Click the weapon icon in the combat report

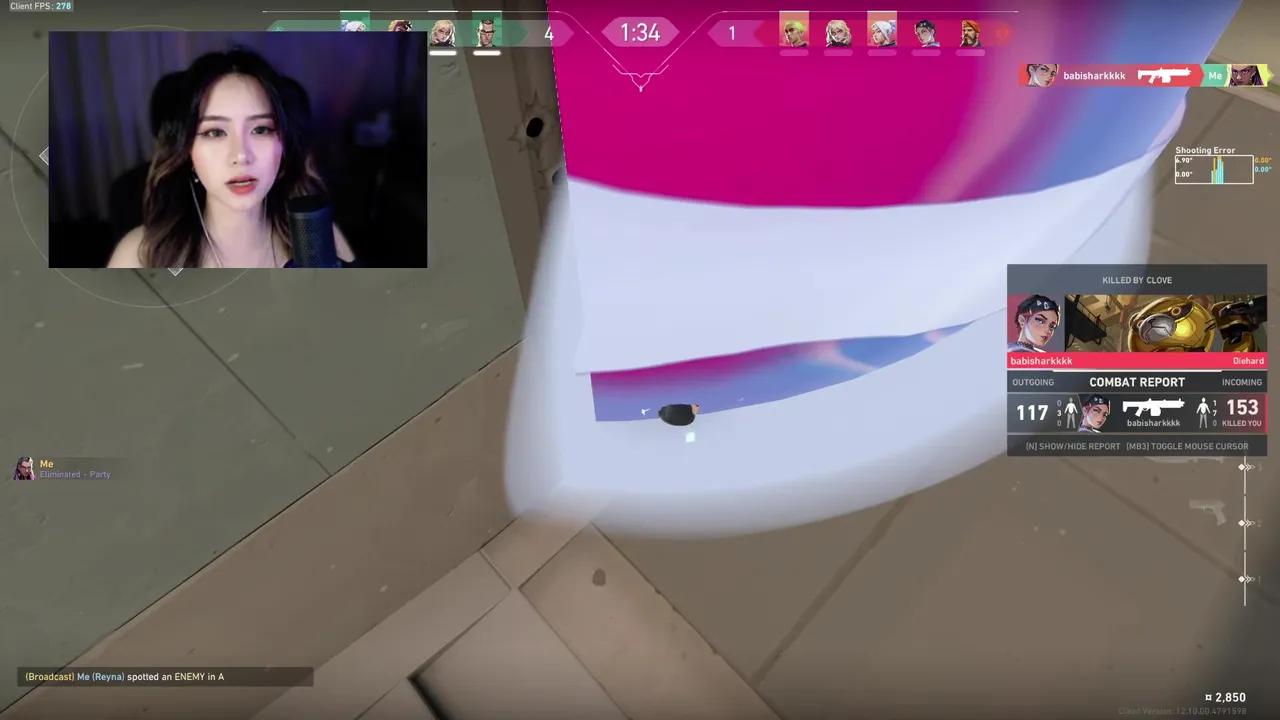pyautogui.click(x=1153, y=407)
